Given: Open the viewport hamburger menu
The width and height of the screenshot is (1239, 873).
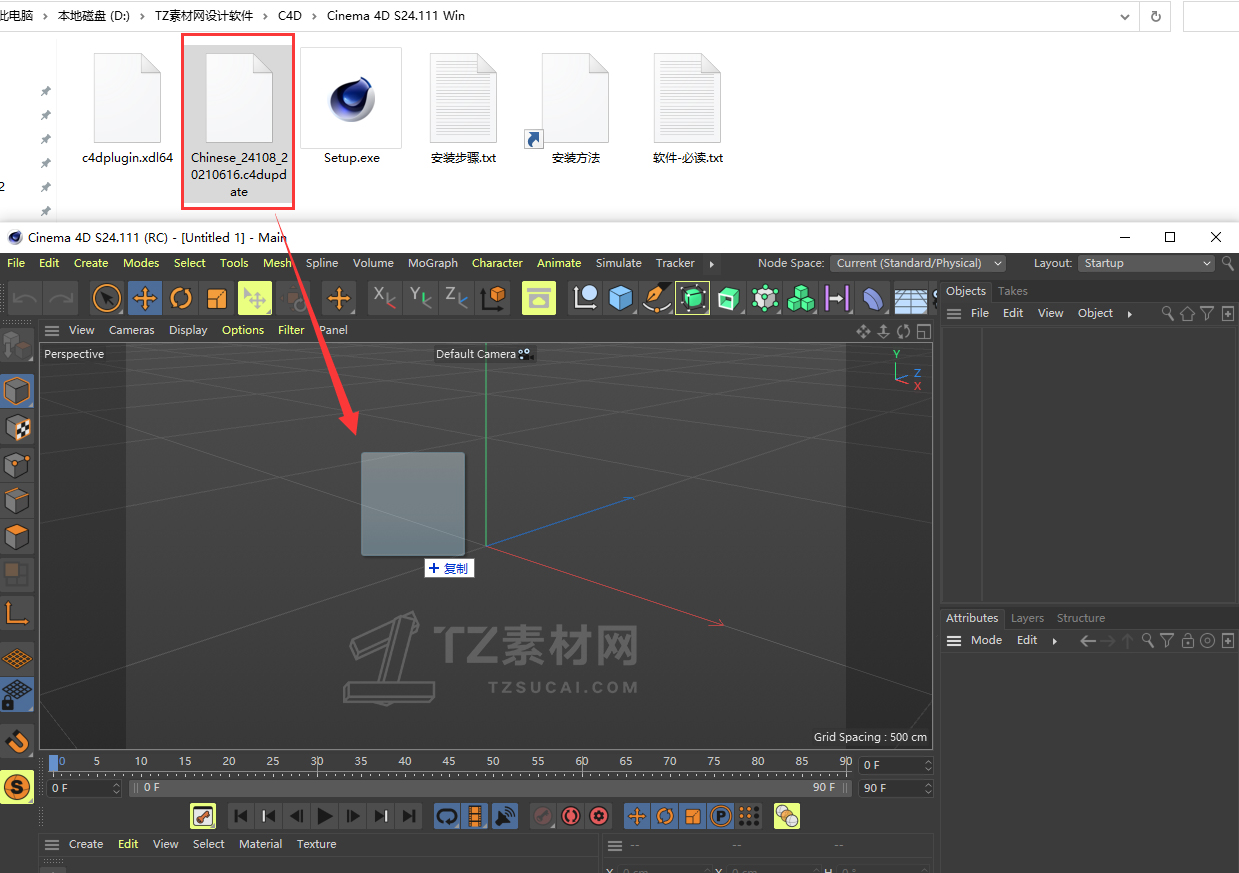Looking at the screenshot, I should tap(52, 330).
